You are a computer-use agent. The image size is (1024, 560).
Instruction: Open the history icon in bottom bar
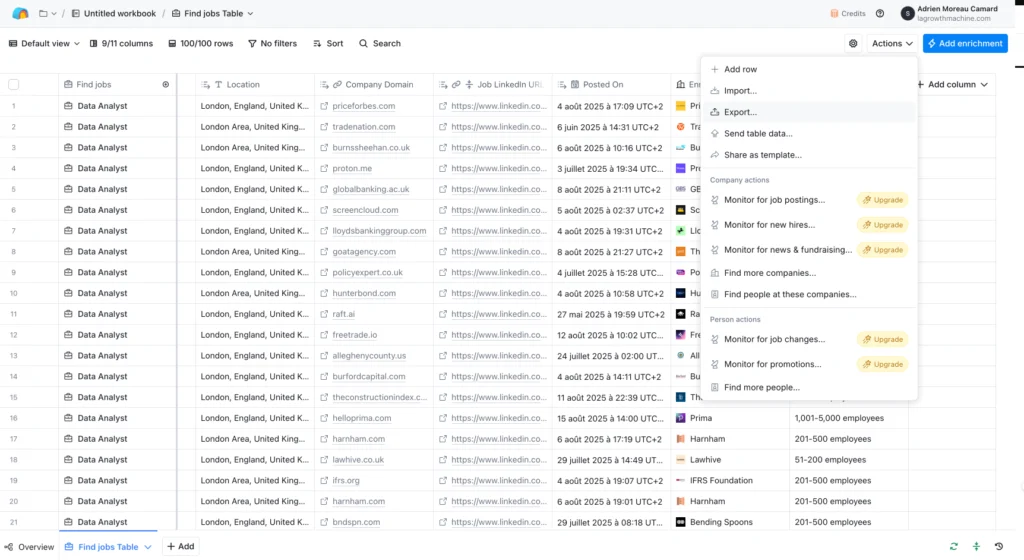pos(998,547)
